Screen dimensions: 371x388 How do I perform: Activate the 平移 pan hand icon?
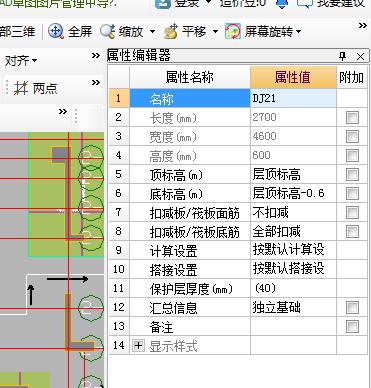pyautogui.click(x=171, y=31)
